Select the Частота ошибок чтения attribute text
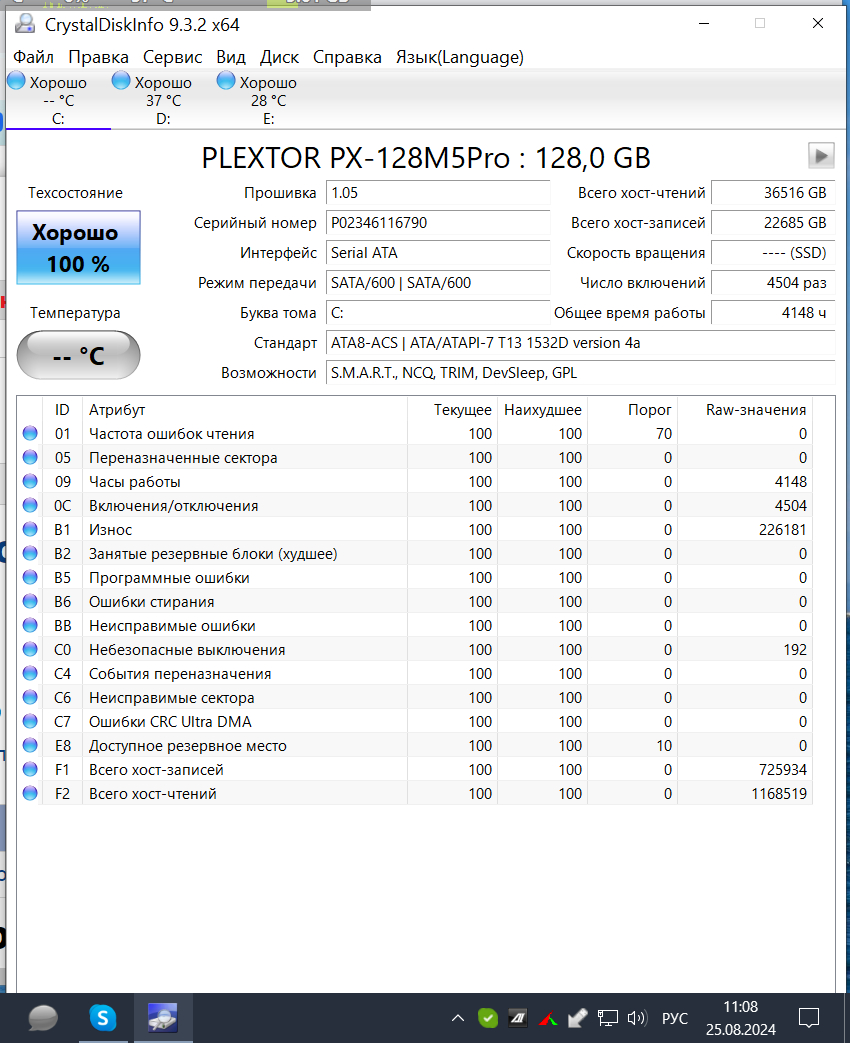 [172, 434]
